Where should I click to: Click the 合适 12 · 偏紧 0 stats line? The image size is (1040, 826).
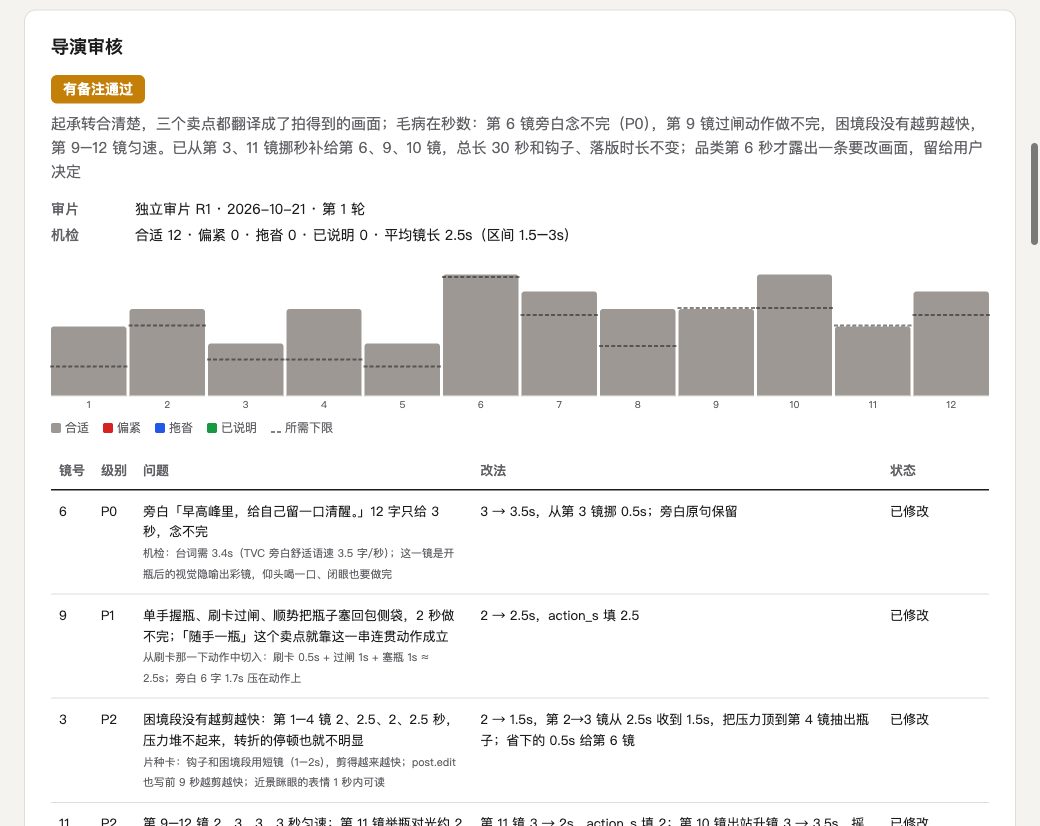tap(352, 235)
